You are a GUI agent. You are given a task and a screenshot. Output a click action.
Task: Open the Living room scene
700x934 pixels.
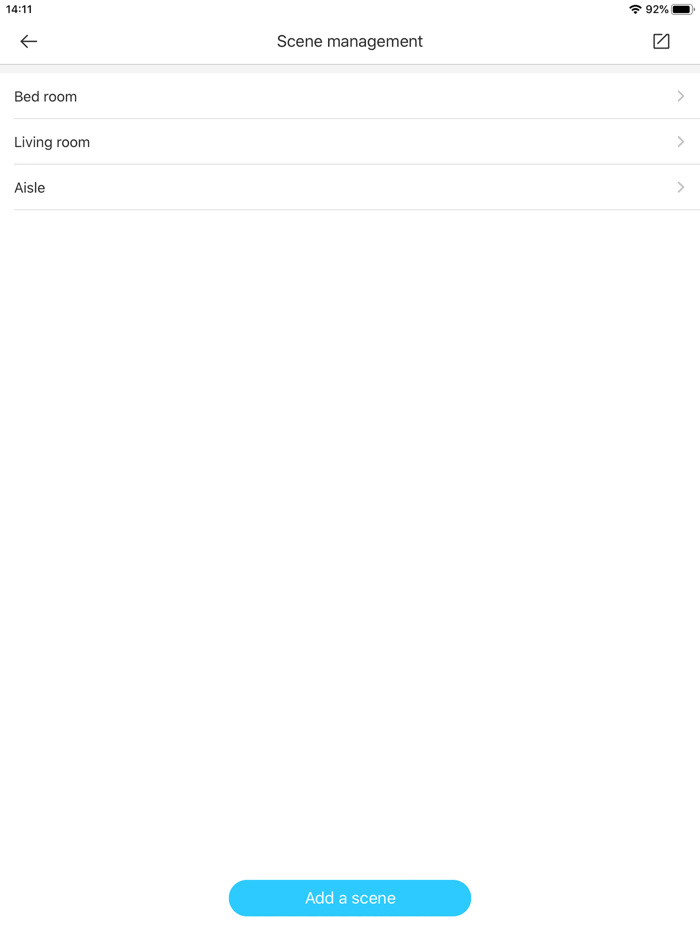pos(350,142)
